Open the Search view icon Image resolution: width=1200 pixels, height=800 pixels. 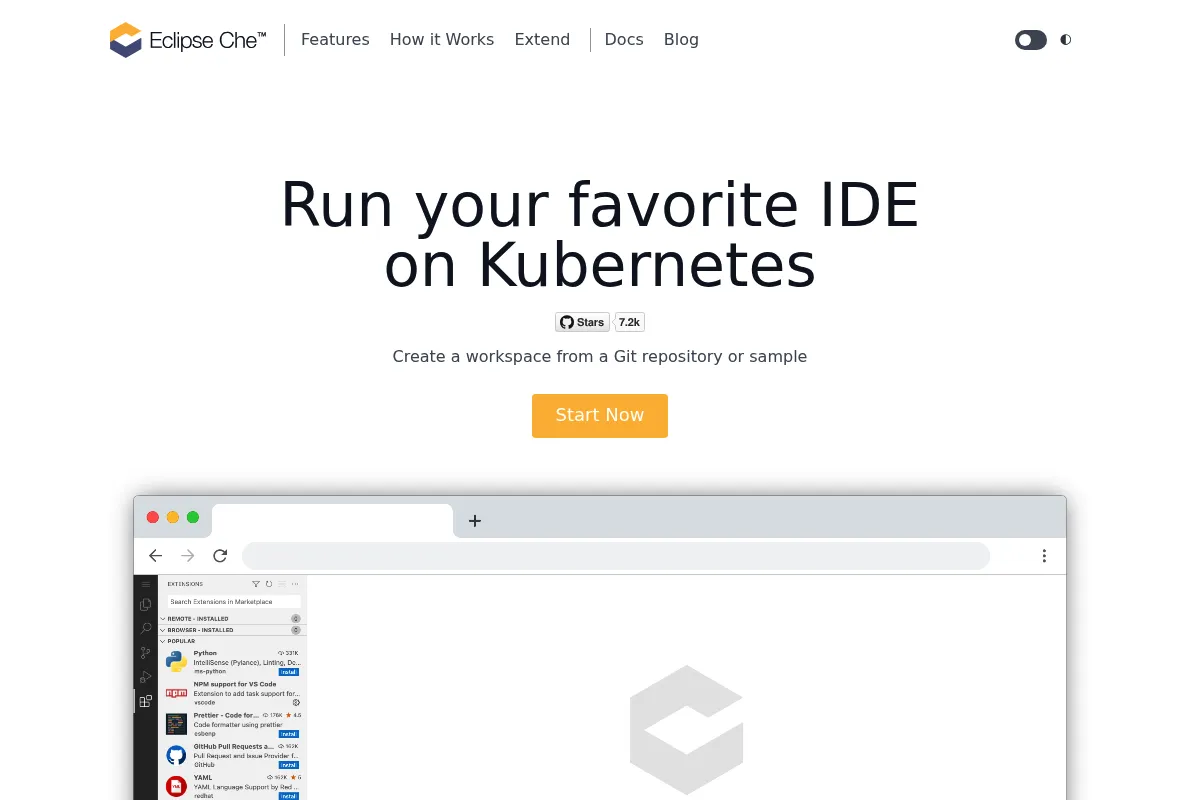146,629
